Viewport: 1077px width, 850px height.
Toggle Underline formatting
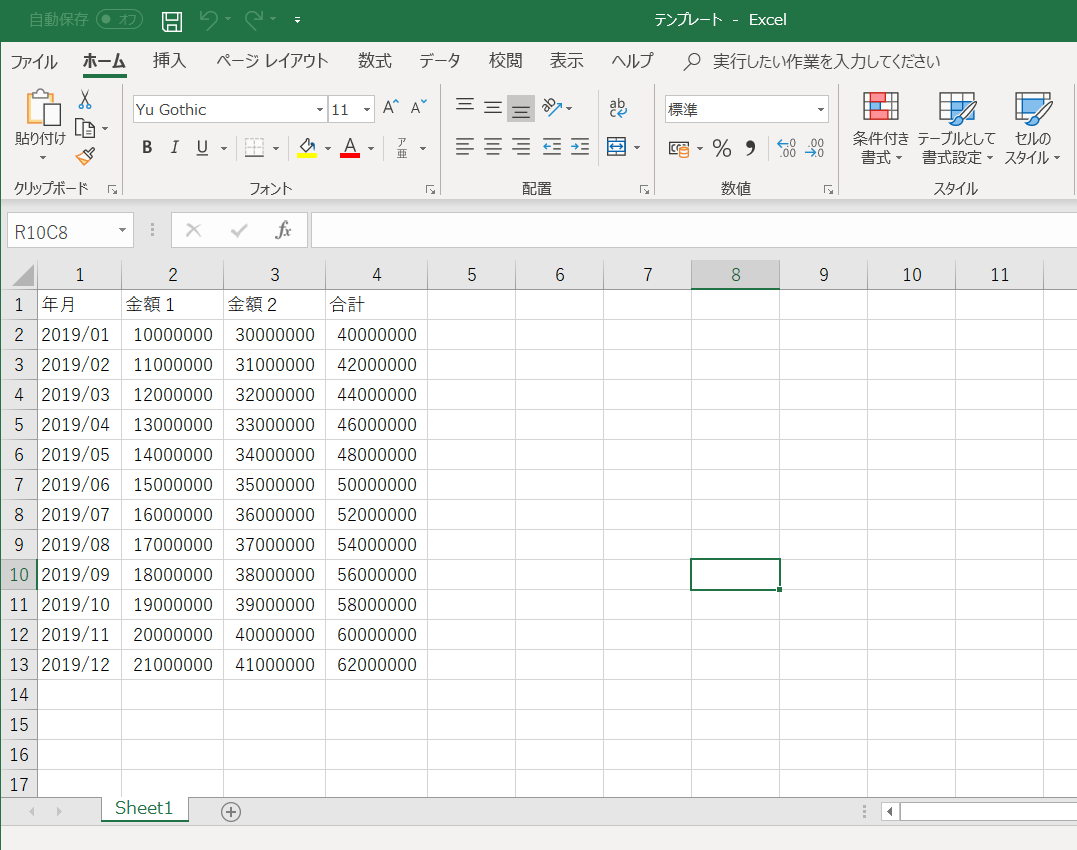pos(202,148)
